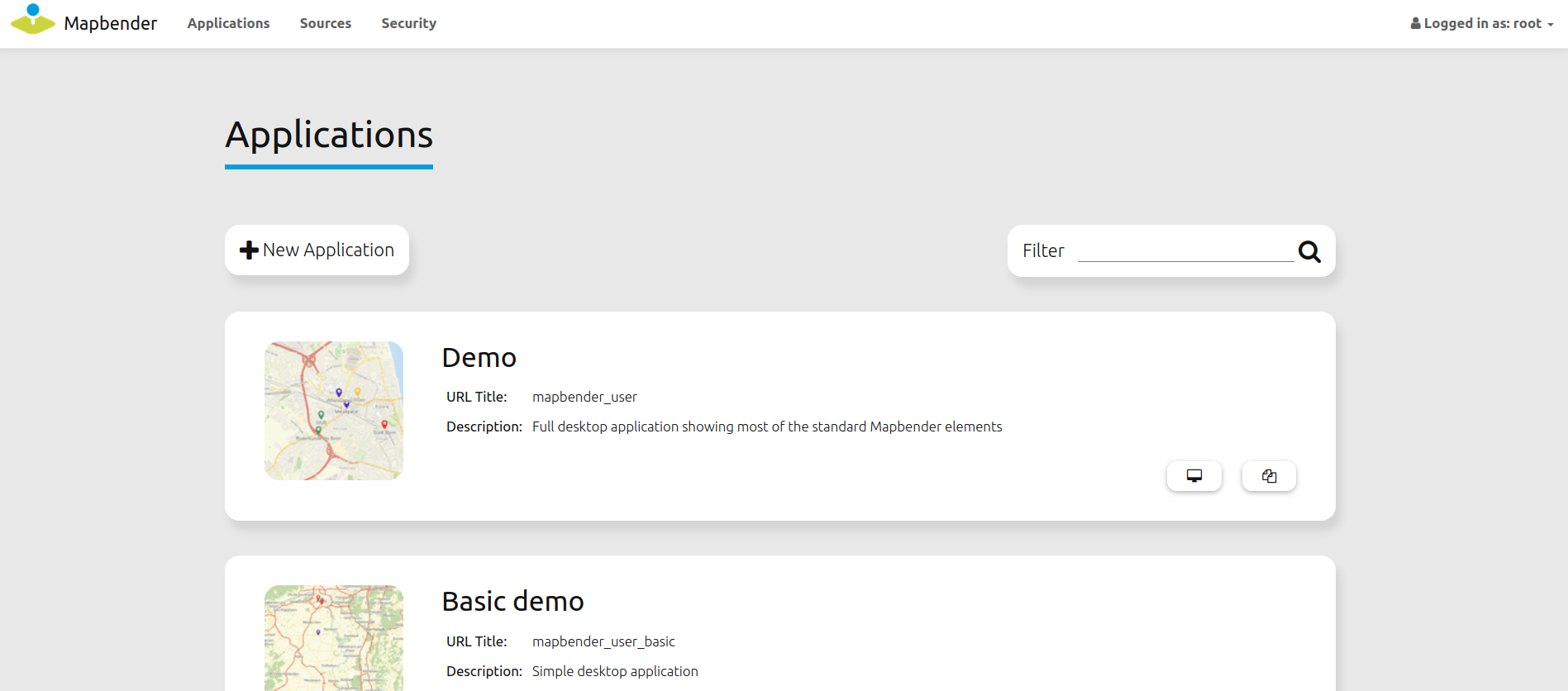Click the mapbender_user_basic URL title text
The height and width of the screenshot is (691, 1568).
[x=603, y=642]
